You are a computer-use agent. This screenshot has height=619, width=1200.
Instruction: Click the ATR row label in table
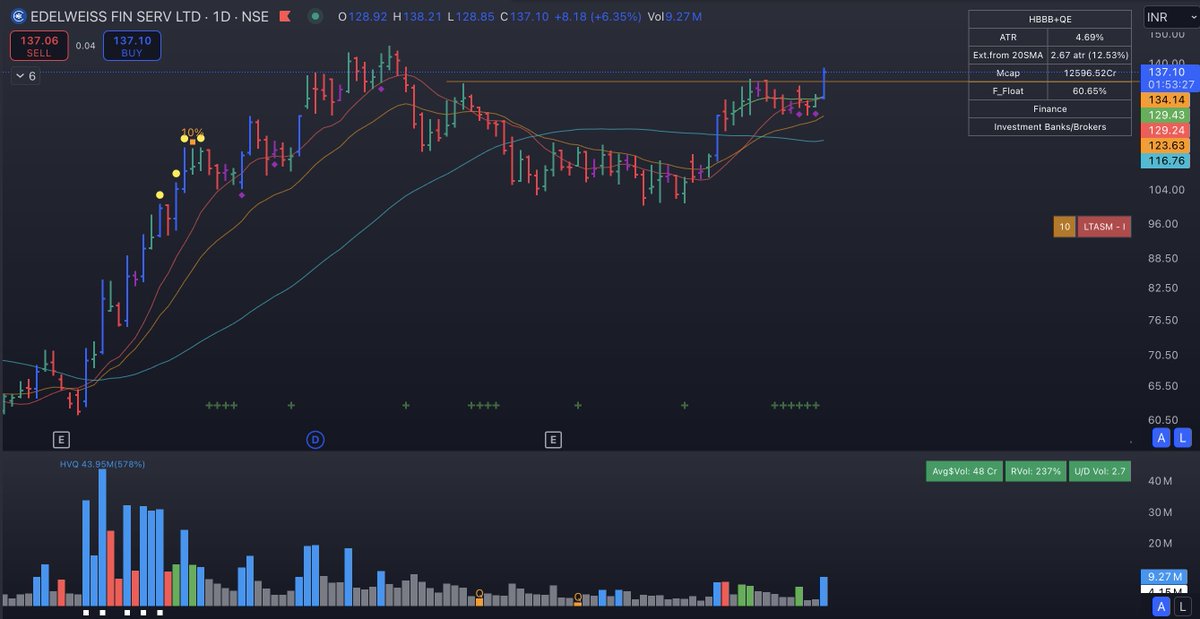[x=1008, y=37]
